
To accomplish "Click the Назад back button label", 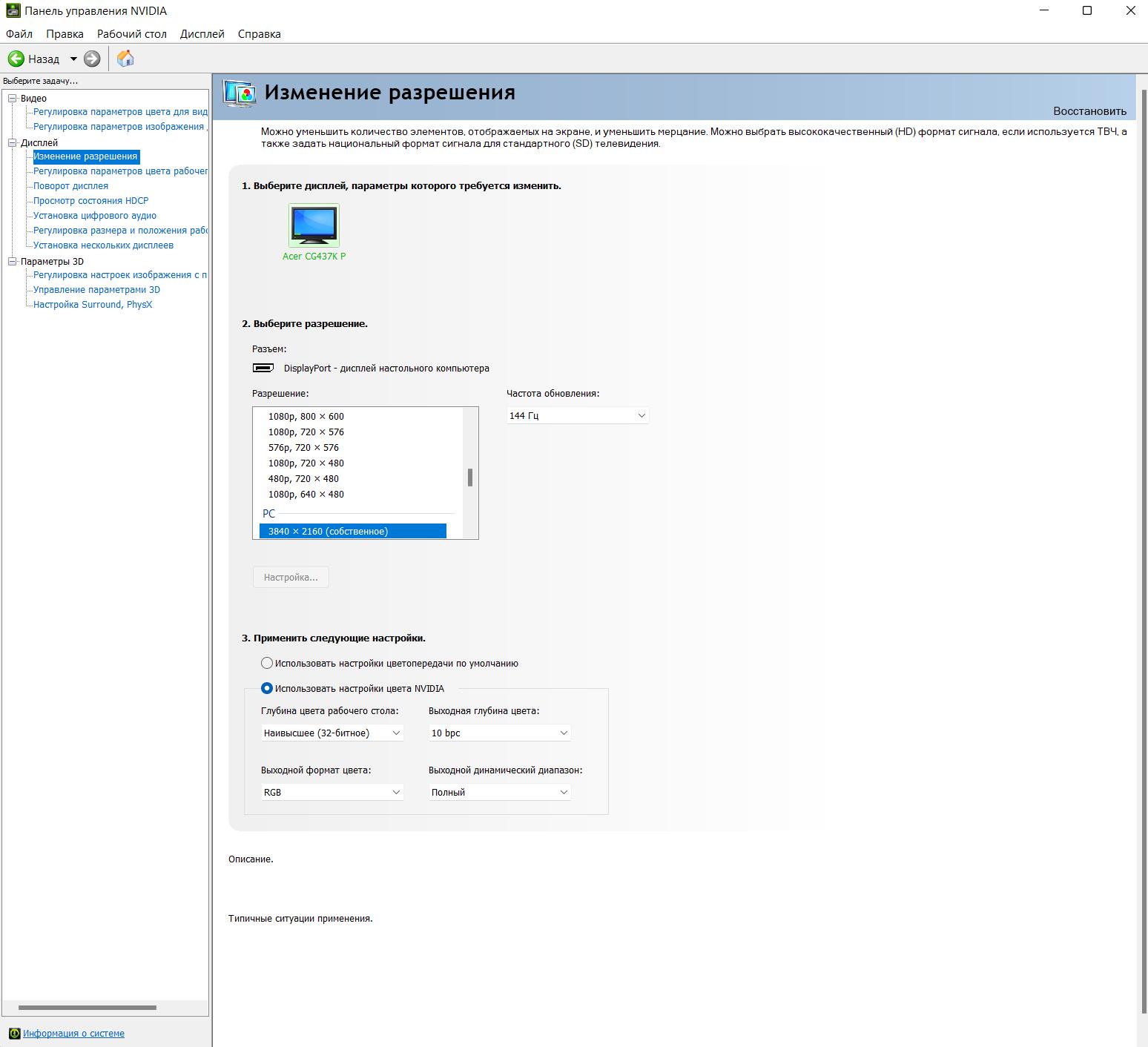I will [x=44, y=59].
